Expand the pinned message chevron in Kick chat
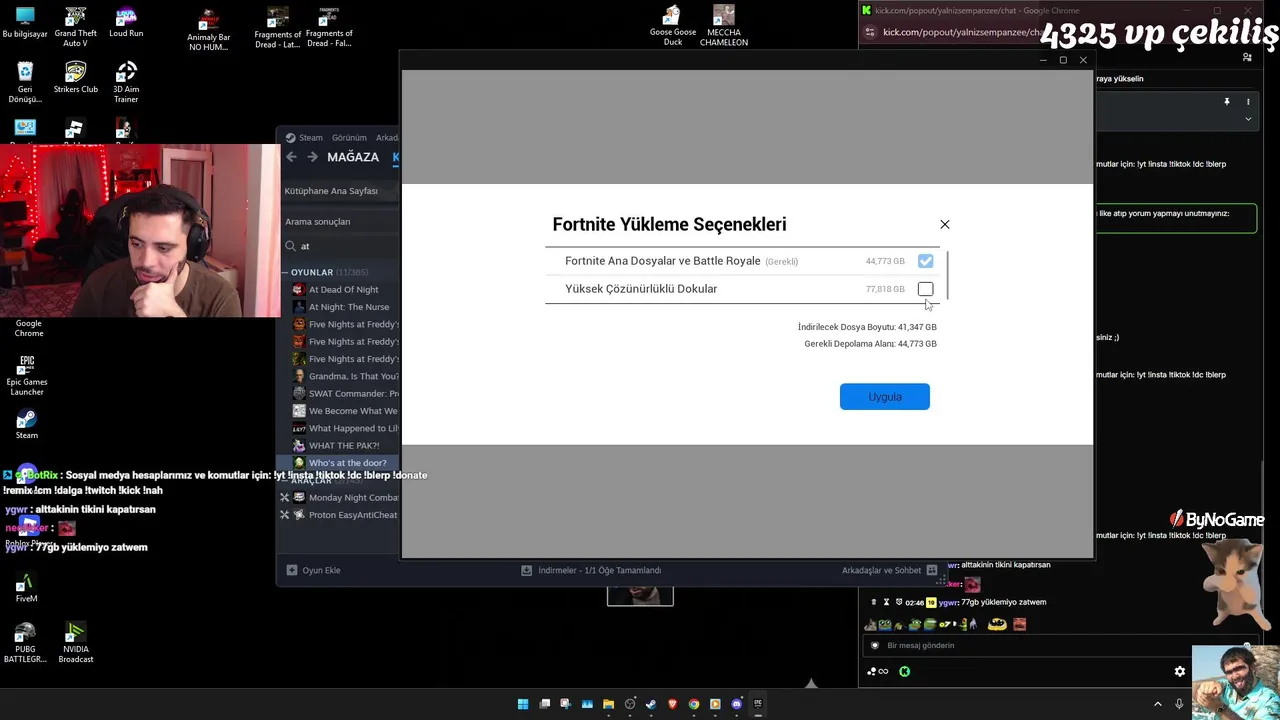Viewport: 1280px width, 720px height. tap(1248, 118)
